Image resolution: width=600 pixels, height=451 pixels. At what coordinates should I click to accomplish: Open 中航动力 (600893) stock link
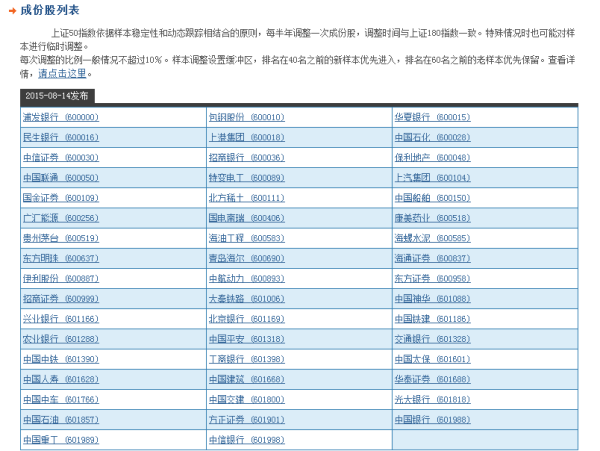(x=246, y=279)
